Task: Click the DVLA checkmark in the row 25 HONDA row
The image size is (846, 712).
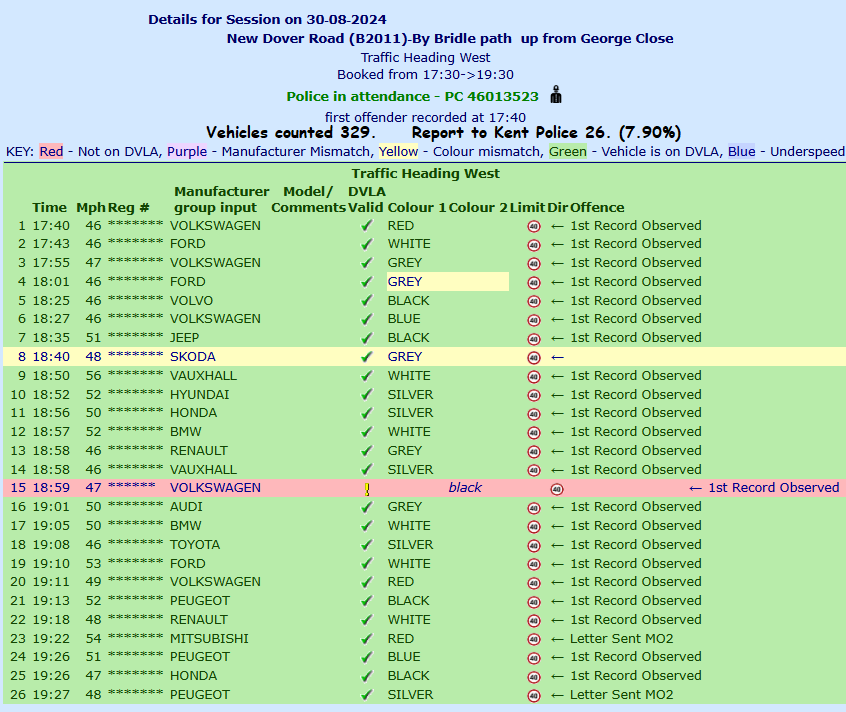Action: coord(366,676)
